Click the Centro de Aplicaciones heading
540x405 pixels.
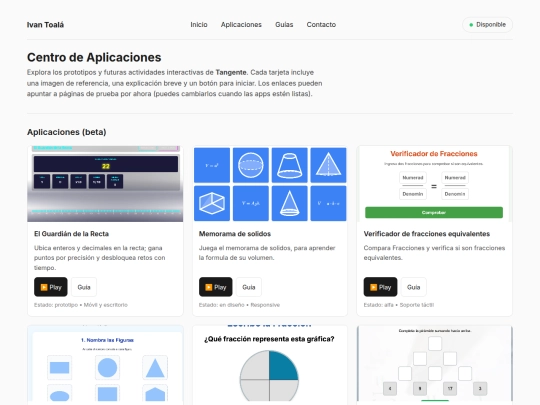pyautogui.click(x=94, y=57)
